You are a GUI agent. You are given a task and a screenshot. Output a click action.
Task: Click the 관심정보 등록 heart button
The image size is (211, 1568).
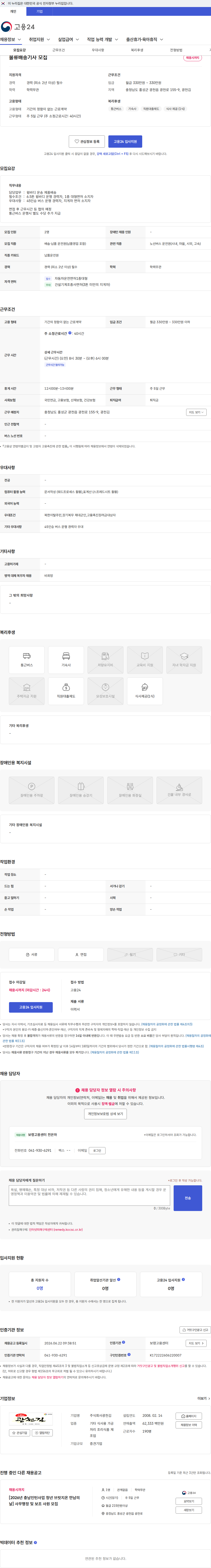tap(87, 141)
